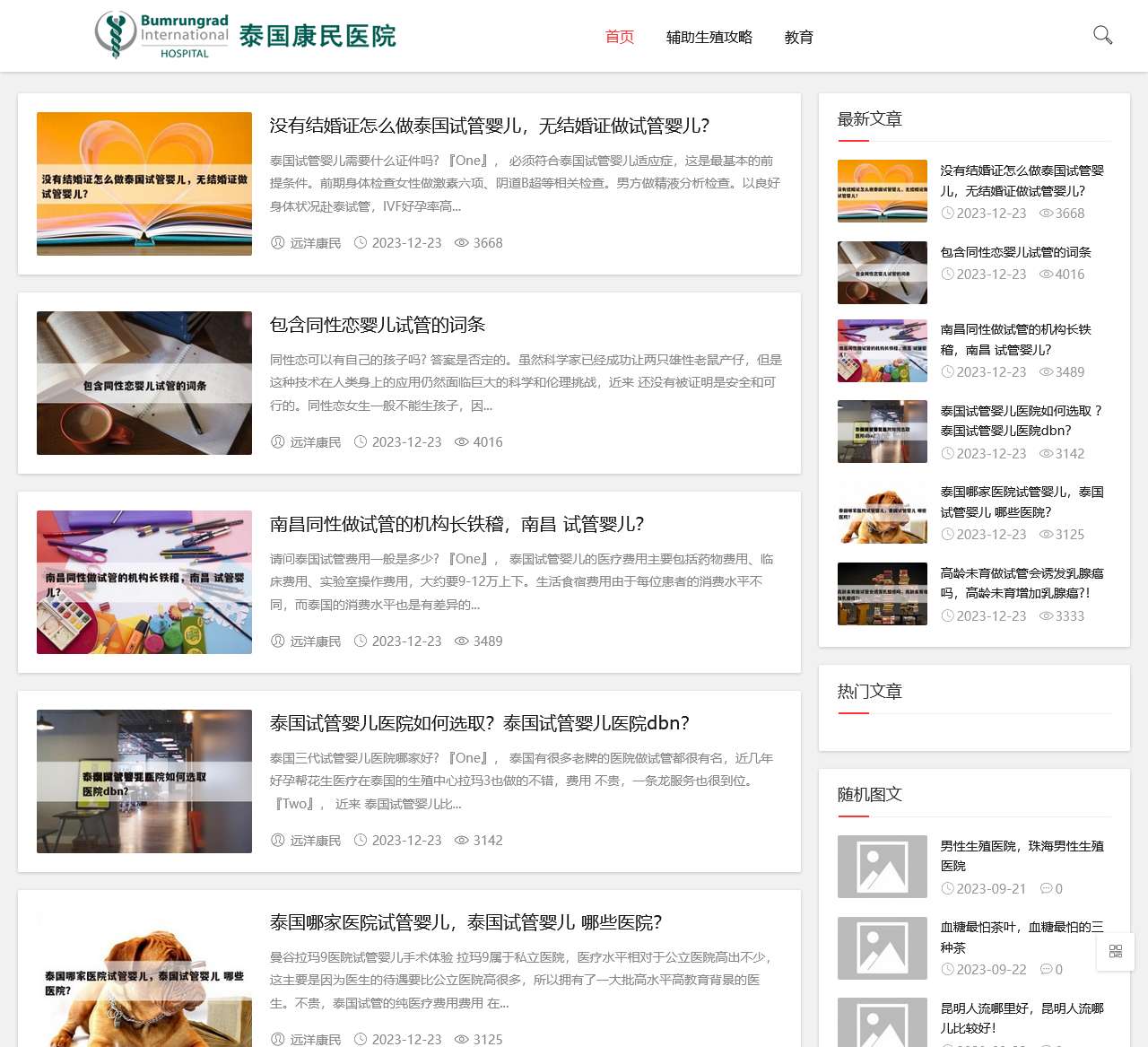
Task: Open sidebar article 高龄未育做试管会诱发乳腺癌吗
Action: pos(1022,583)
